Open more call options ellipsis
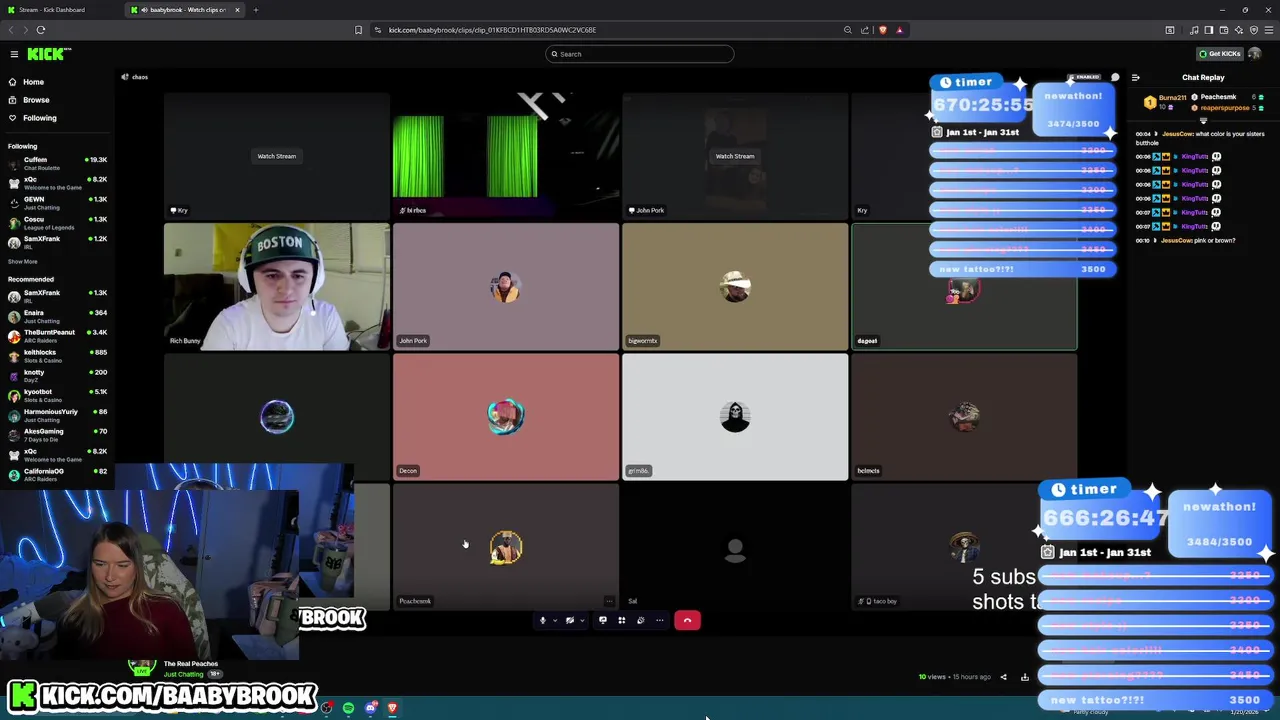Screen dimensions: 1280x720 [x=660, y=620]
